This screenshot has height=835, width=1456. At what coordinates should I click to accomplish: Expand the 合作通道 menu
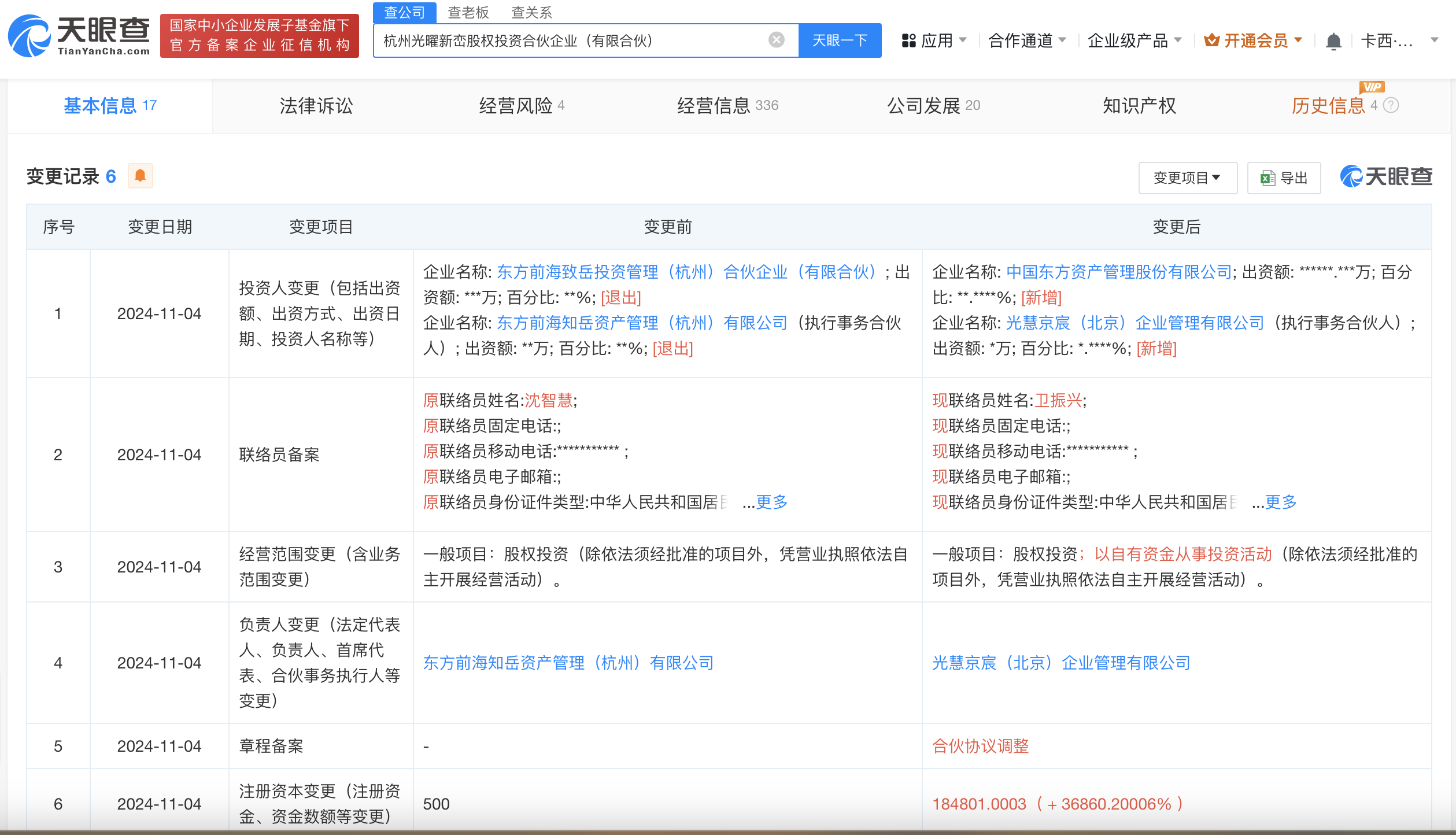[x=1027, y=40]
